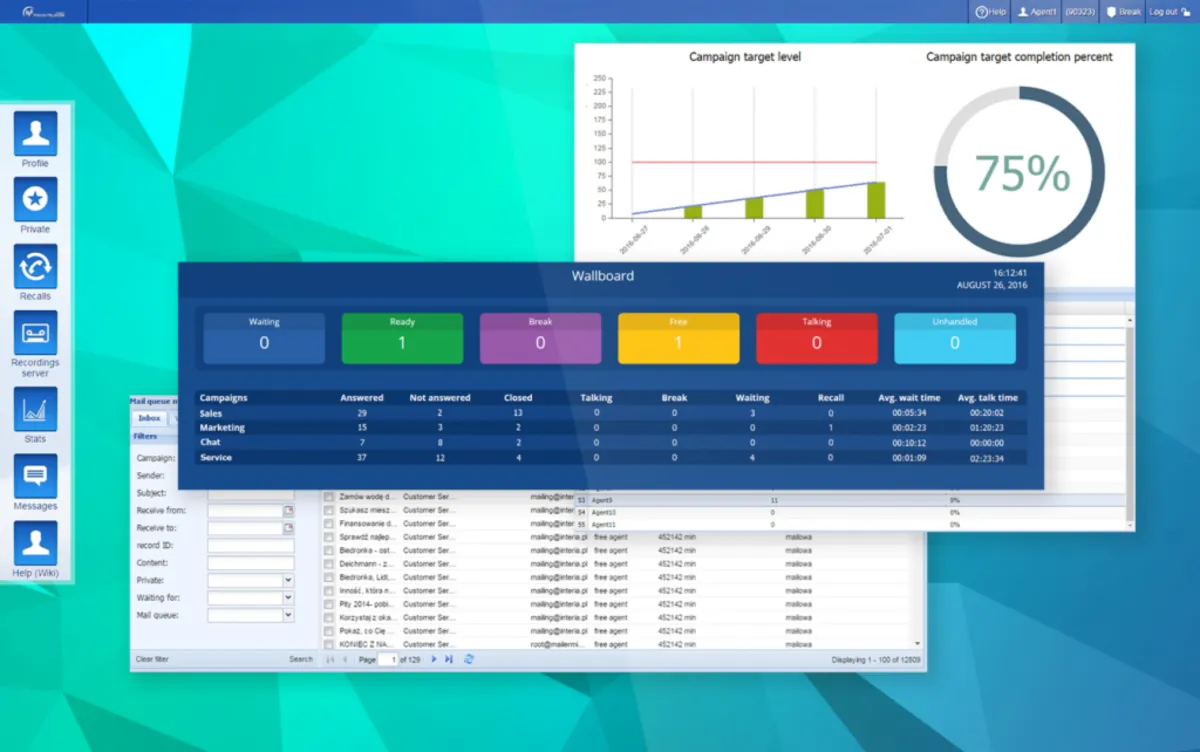
Task: Expand the Private filter dropdown
Action: tap(289, 580)
